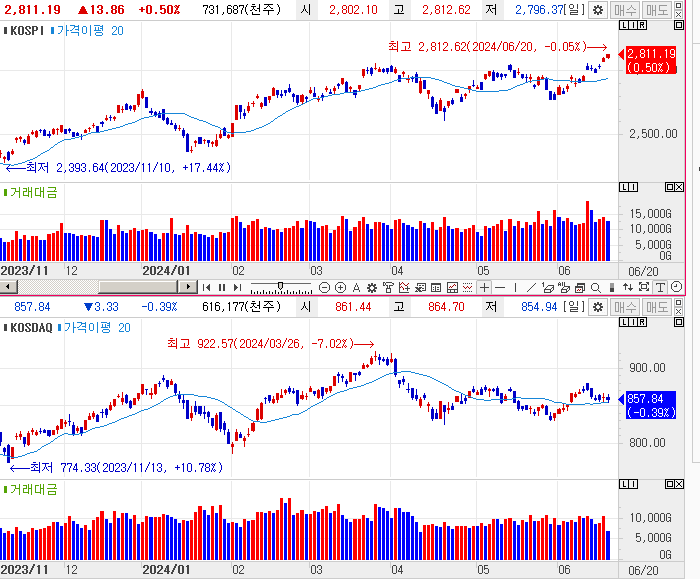Click the KOSDAQ indicator legend label
This screenshot has height=579, width=700.
click(28, 328)
